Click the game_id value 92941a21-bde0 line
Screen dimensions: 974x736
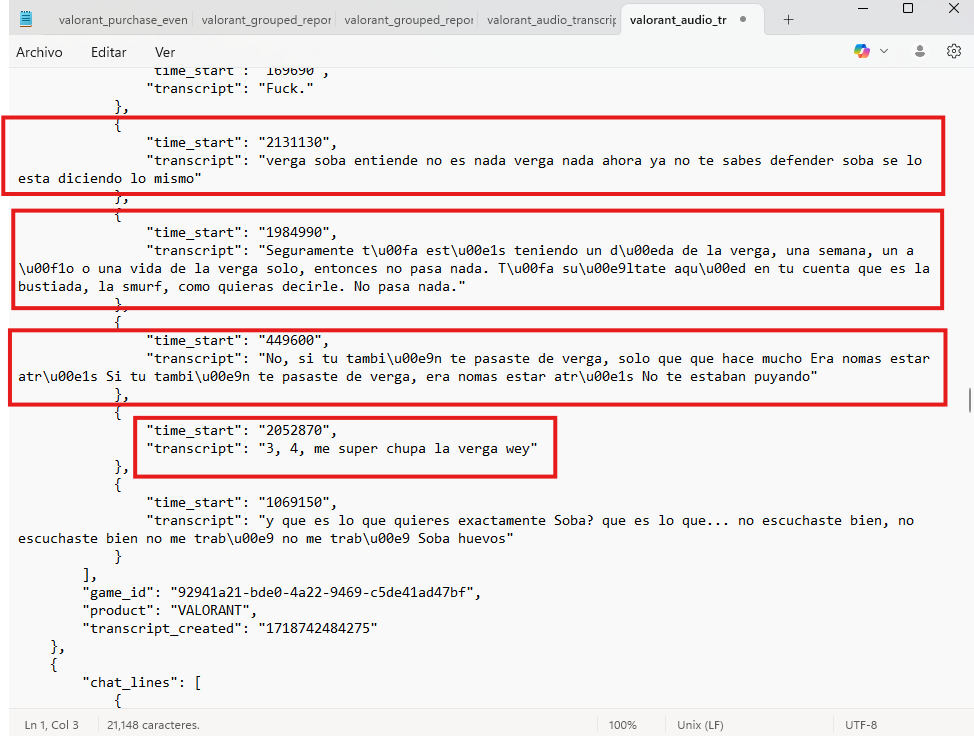282,593
